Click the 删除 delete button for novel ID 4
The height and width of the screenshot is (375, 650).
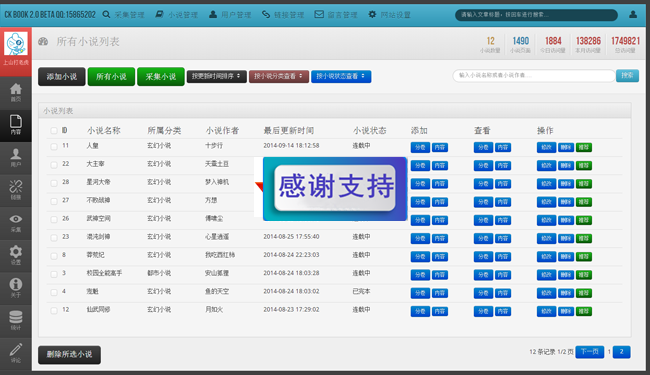pos(565,293)
